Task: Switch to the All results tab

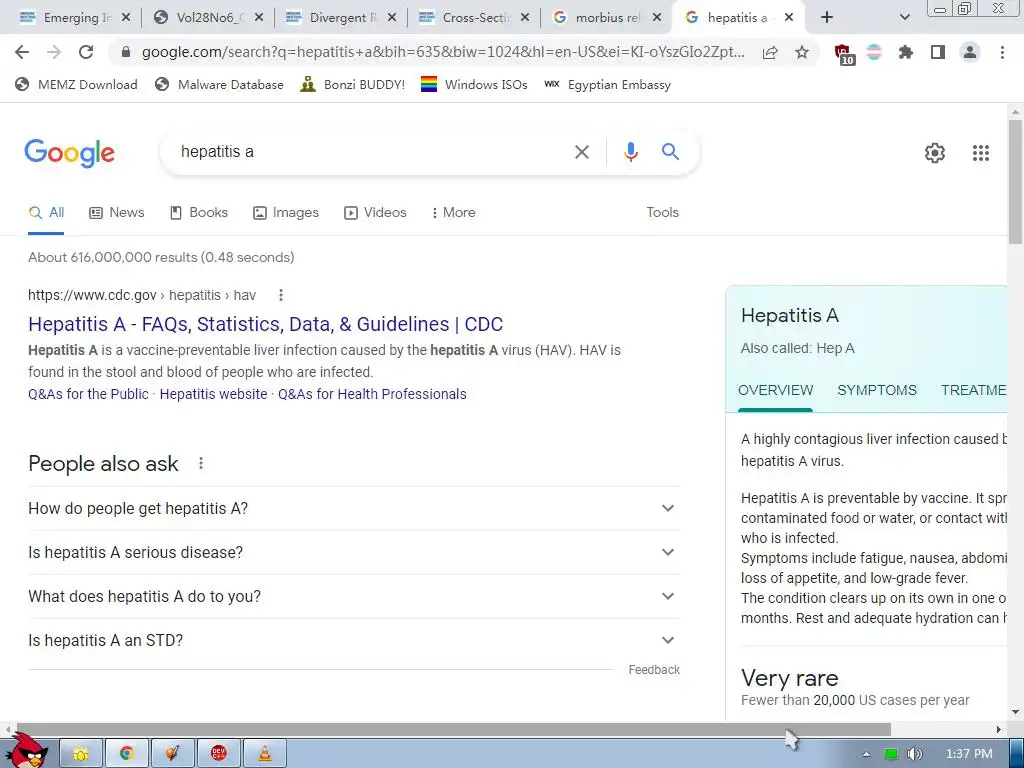Action: pos(46,213)
